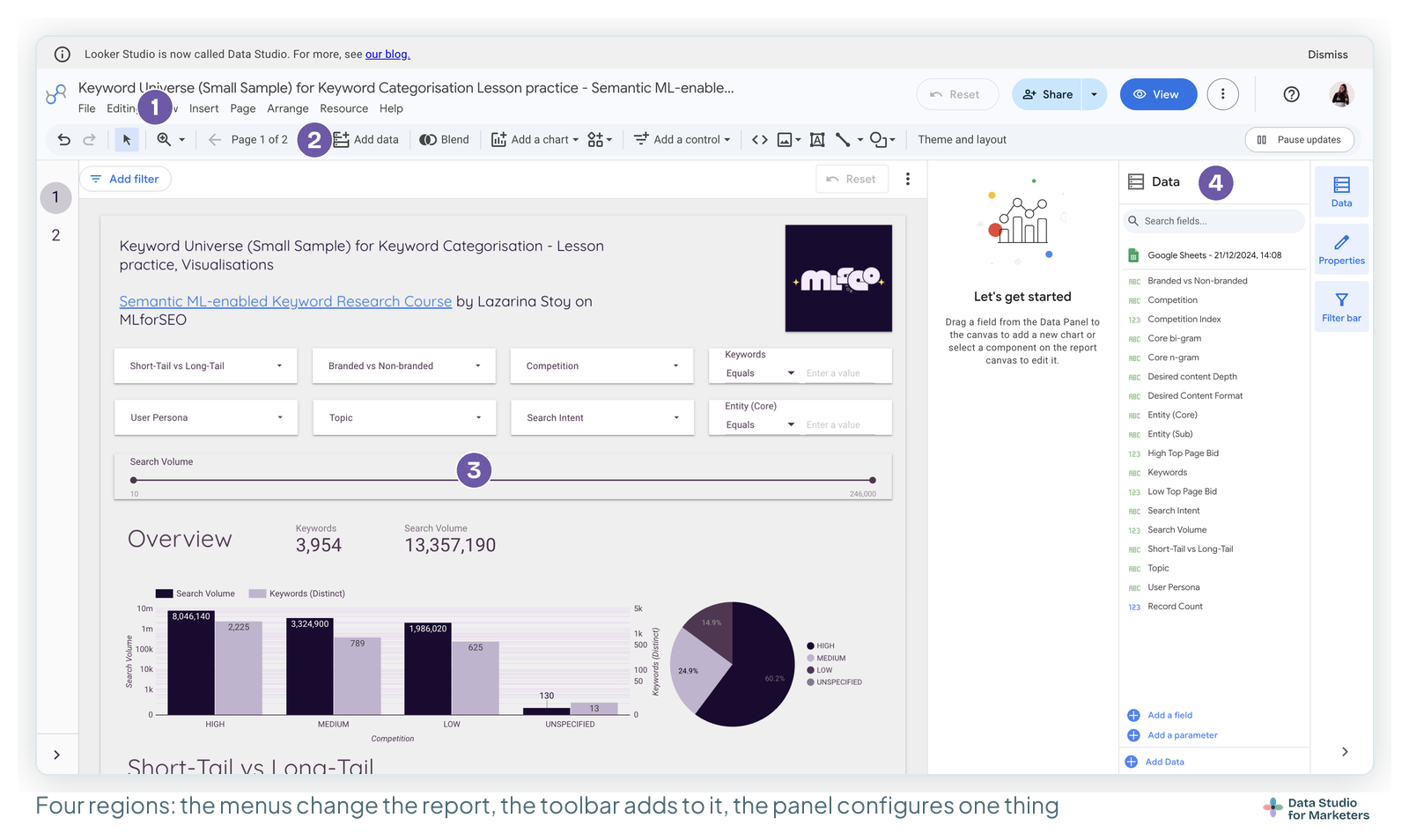
Task: Open the Data panel tab
Action: 1341,192
